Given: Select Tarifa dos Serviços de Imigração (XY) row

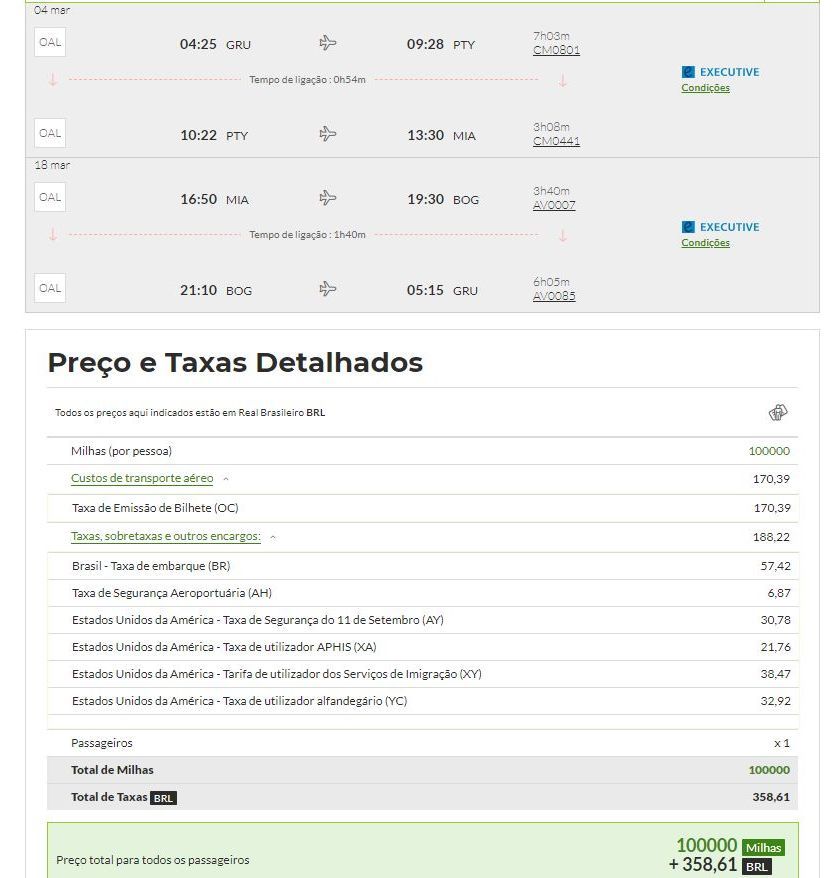Looking at the screenshot, I should [x=423, y=674].
